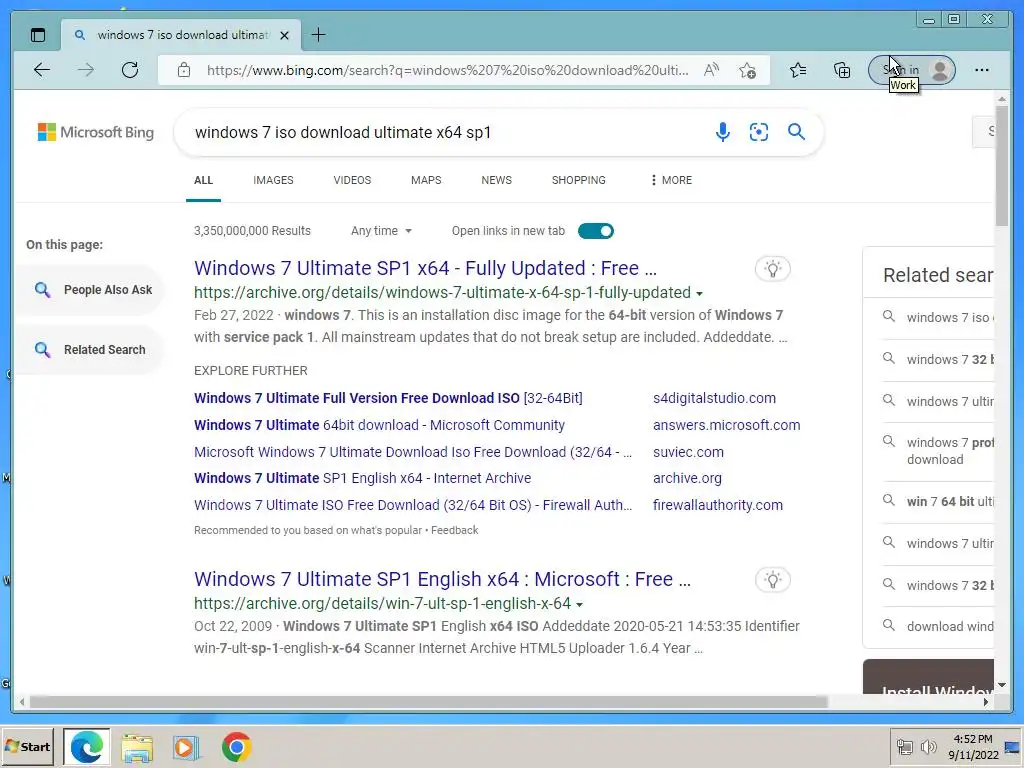Expand dropdown arrow beside fully-updated archive.org URL
This screenshot has height=768, width=1024.
coord(699,294)
